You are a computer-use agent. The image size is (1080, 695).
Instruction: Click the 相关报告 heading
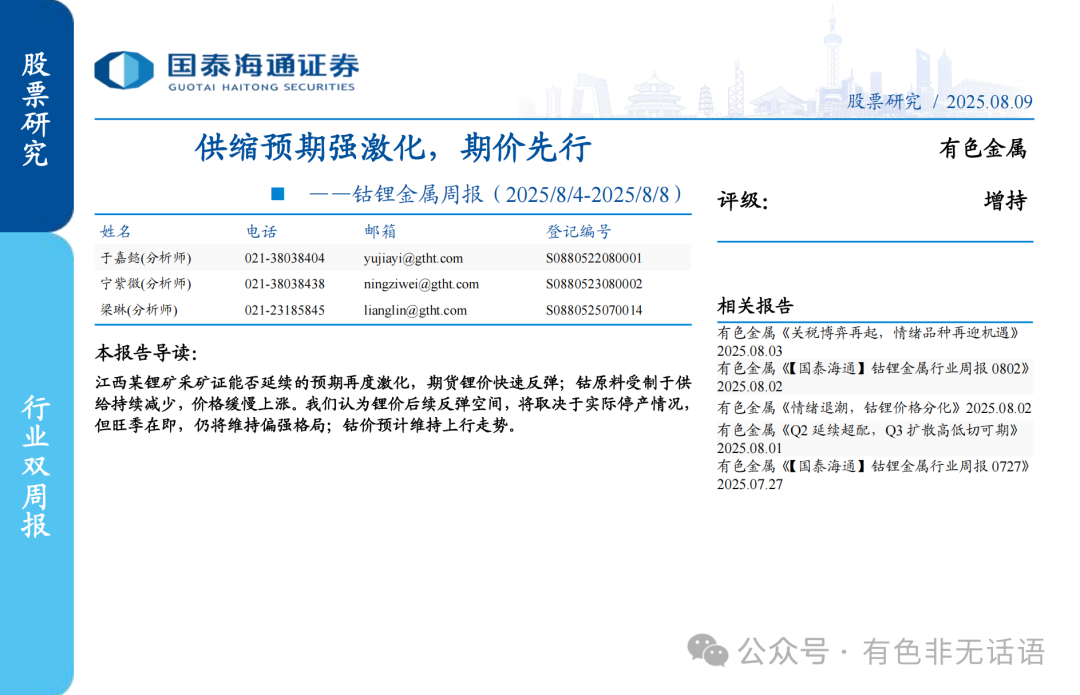[756, 306]
